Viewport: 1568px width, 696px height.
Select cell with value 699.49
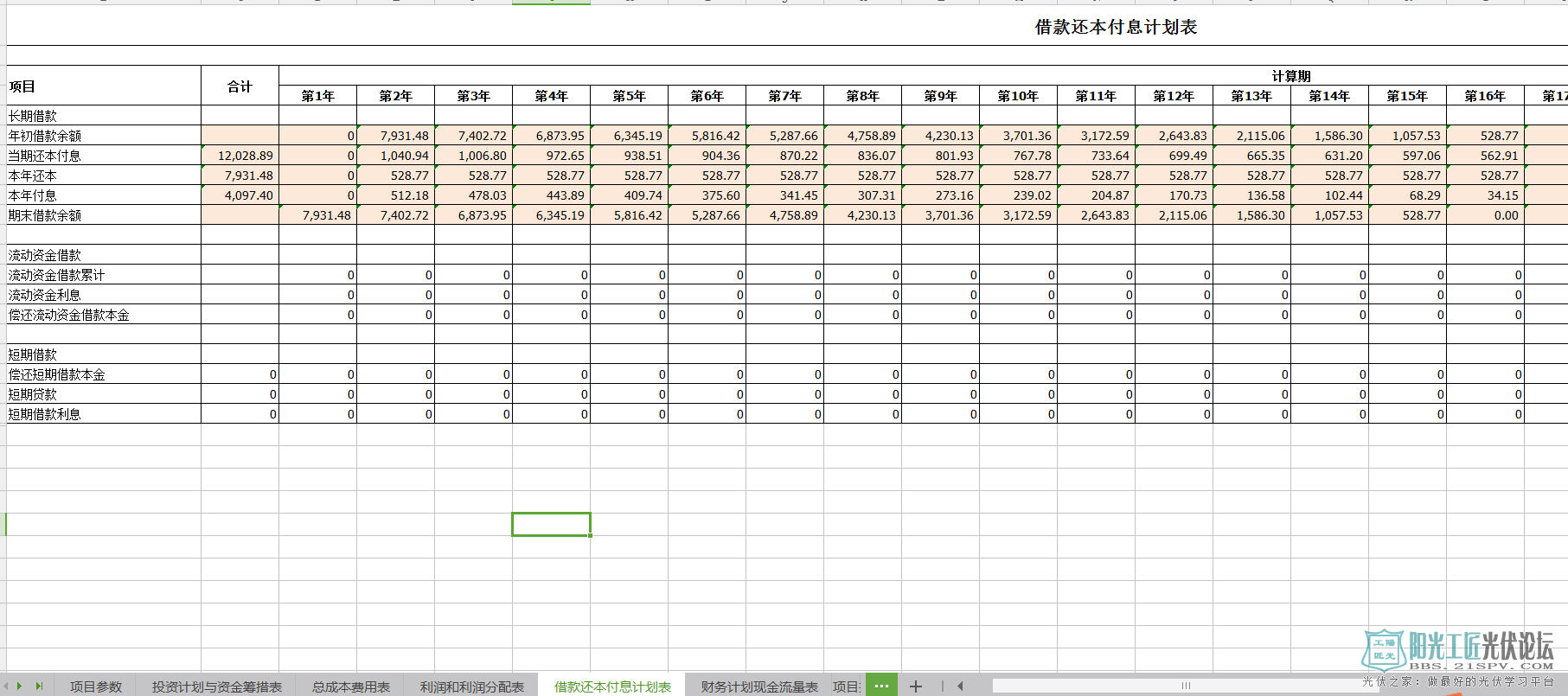[x=1174, y=156]
